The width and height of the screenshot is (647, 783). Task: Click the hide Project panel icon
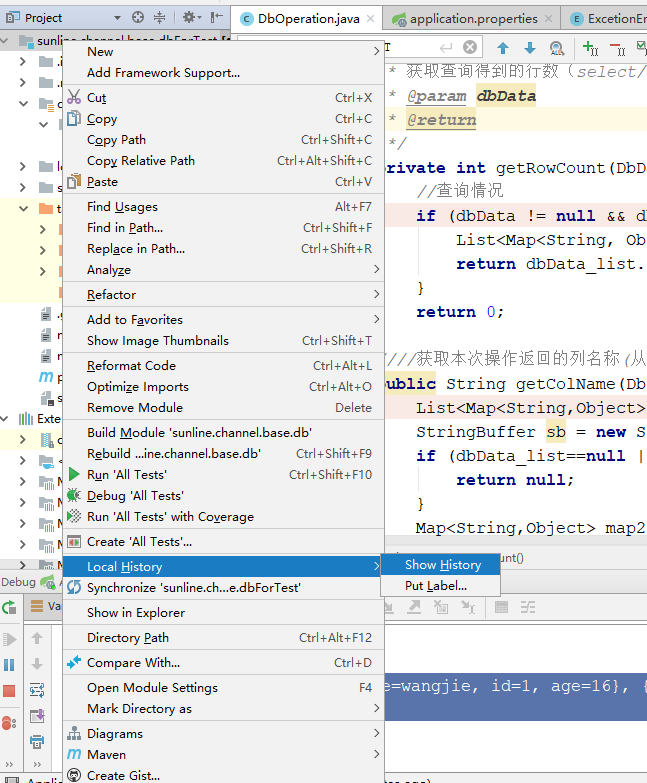pos(216,18)
